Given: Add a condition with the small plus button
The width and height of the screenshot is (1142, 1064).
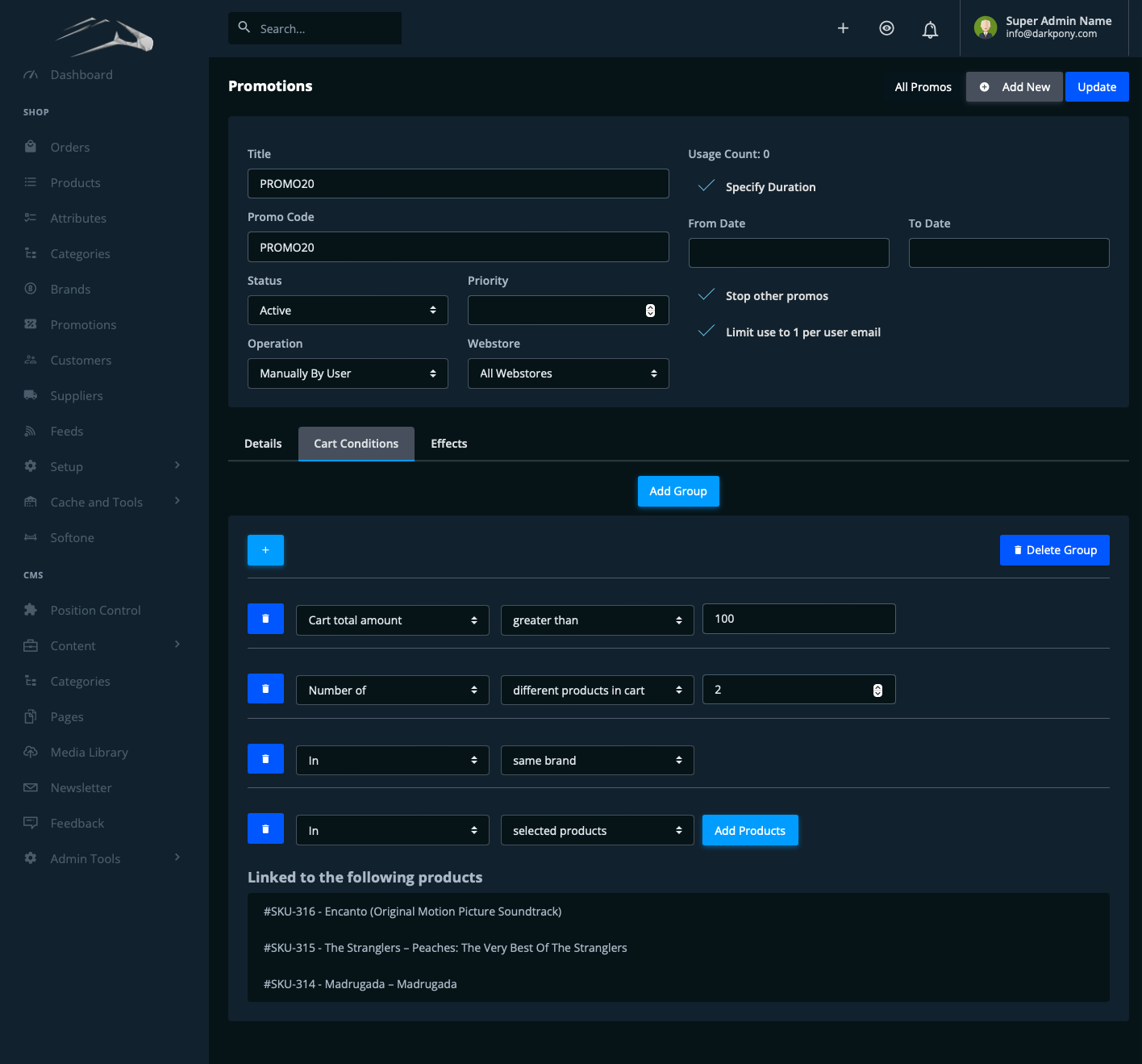Looking at the screenshot, I should pyautogui.click(x=265, y=550).
